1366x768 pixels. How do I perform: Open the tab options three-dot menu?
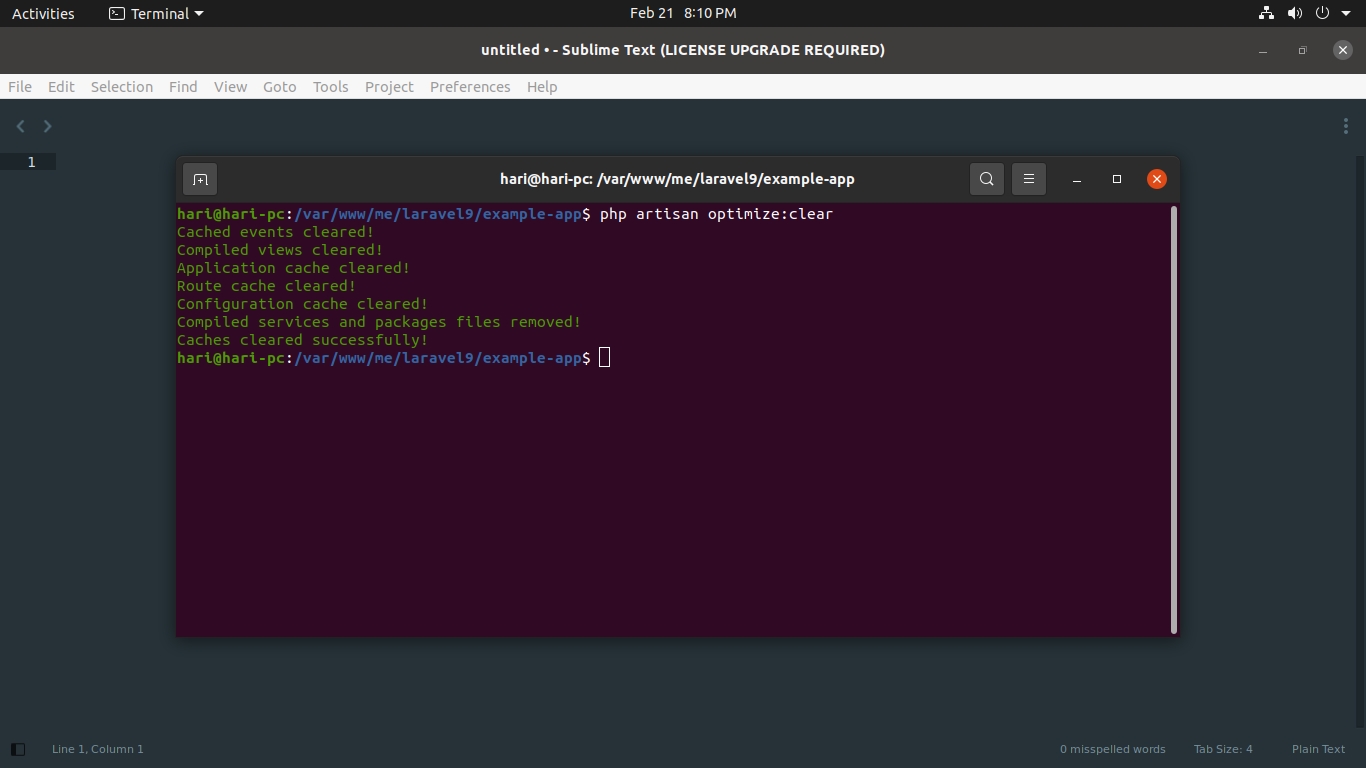(x=1345, y=126)
